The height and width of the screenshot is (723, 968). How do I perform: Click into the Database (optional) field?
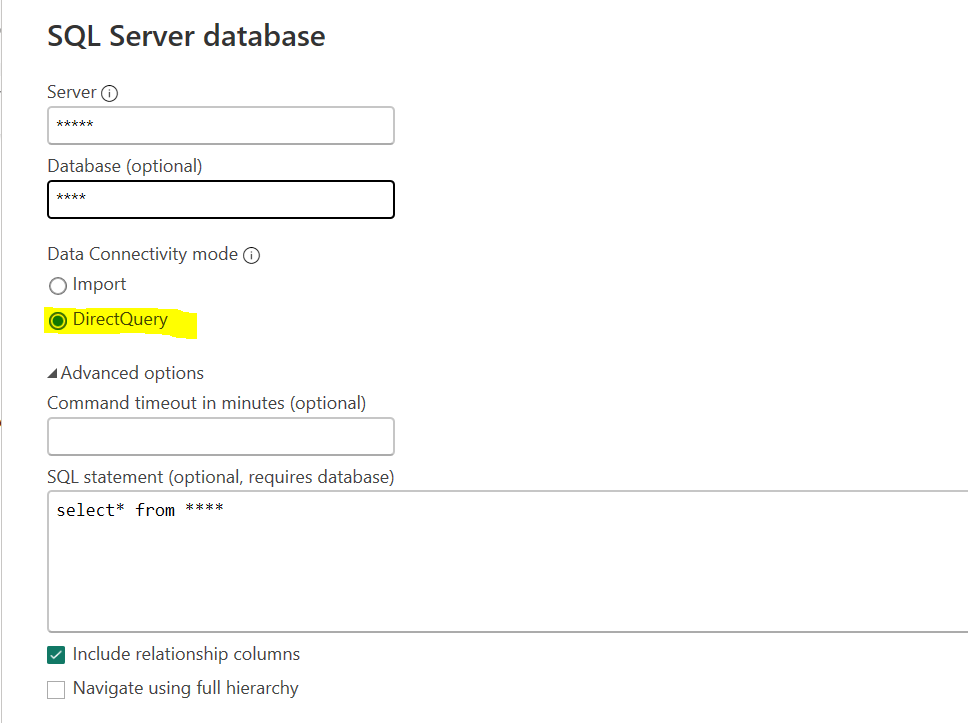[221, 199]
